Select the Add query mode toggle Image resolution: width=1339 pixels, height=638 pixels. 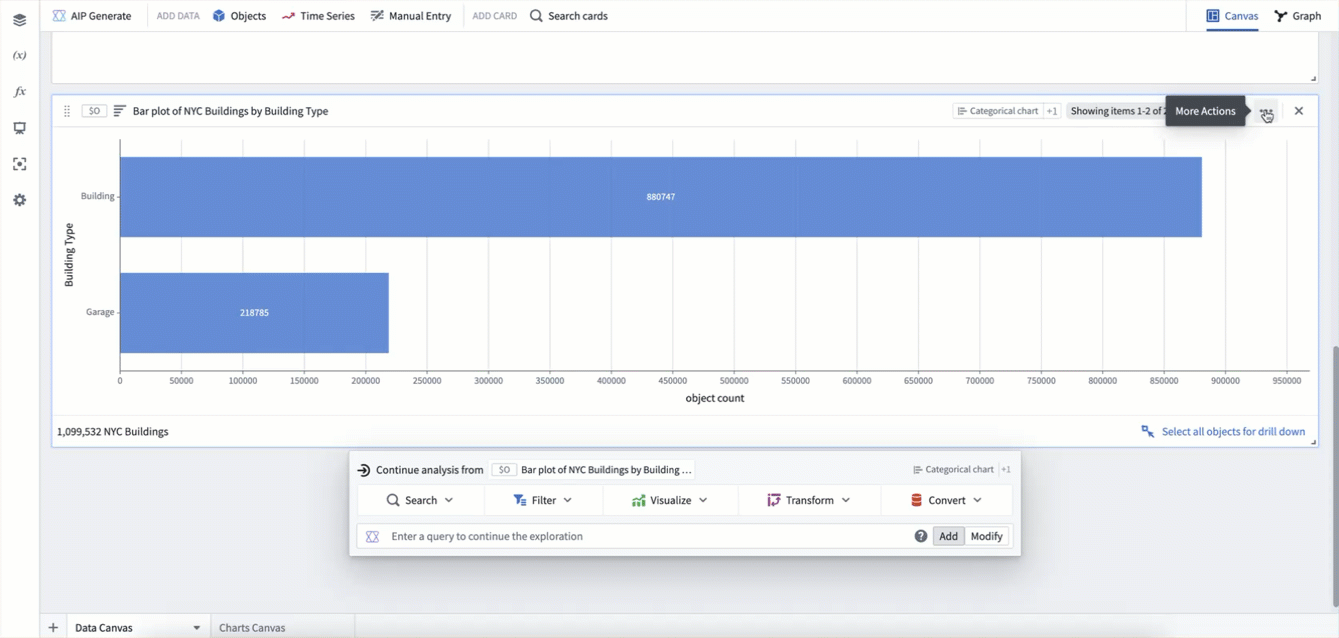click(x=948, y=536)
